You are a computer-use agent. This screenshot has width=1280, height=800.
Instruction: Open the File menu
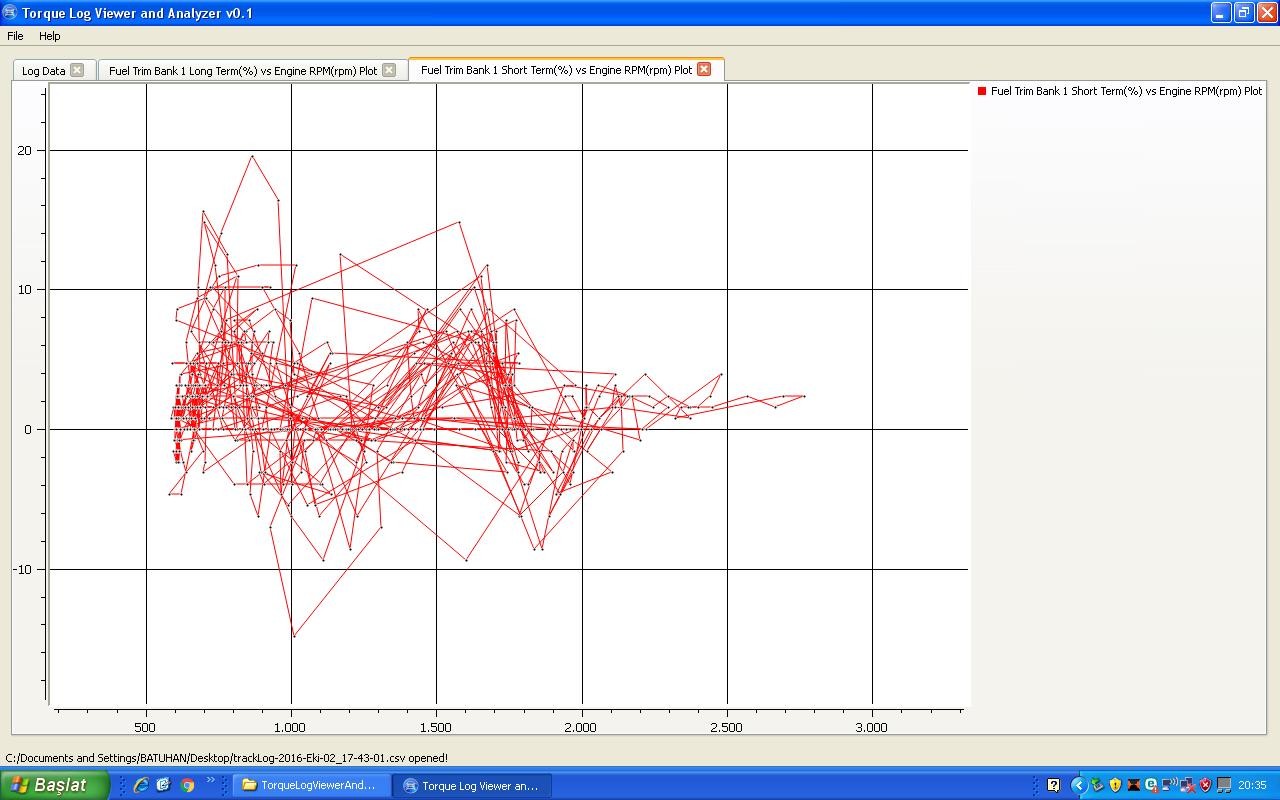[15, 36]
